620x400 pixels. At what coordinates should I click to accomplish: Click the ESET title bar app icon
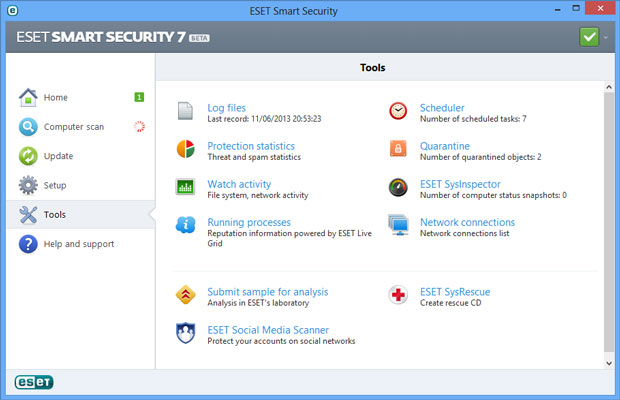click(13, 11)
